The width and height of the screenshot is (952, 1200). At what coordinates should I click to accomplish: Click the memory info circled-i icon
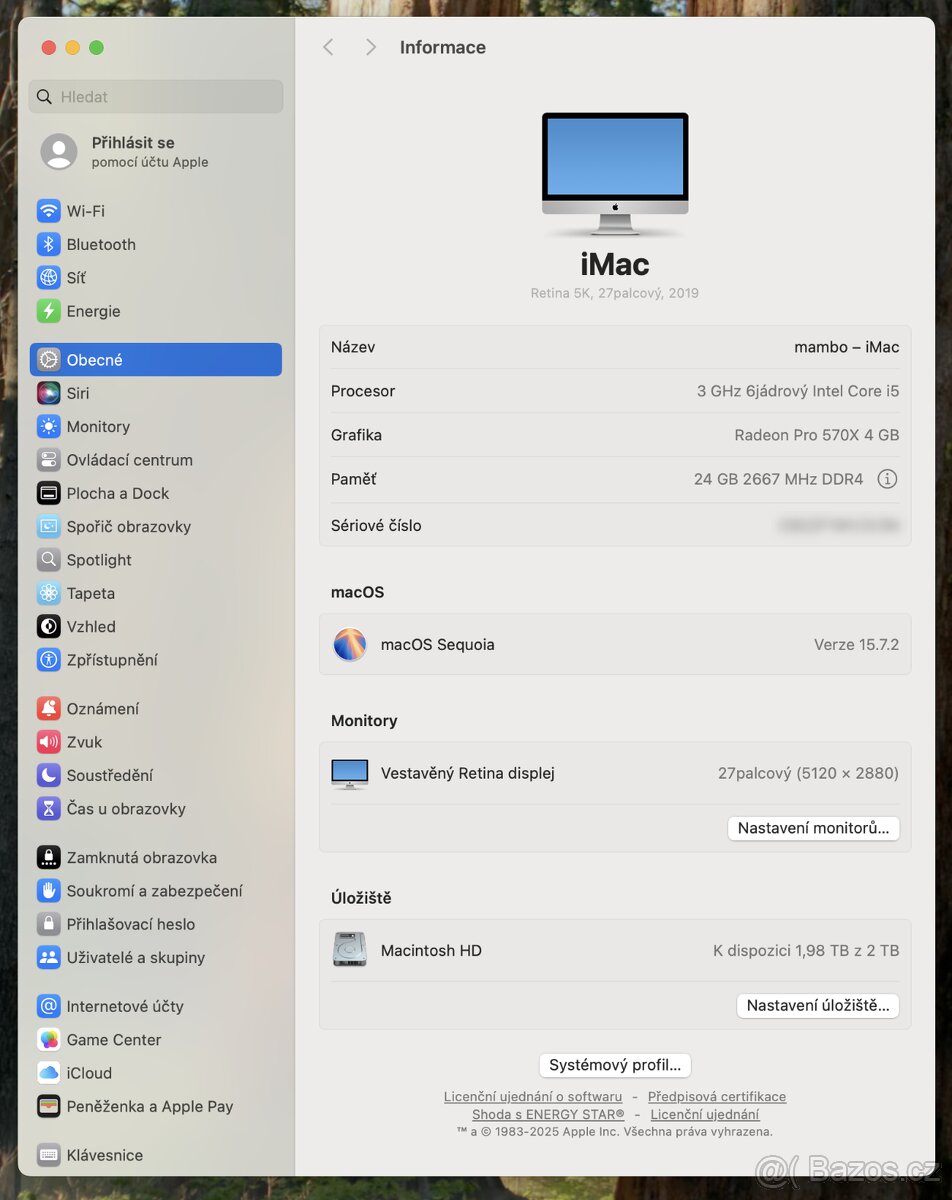887,479
